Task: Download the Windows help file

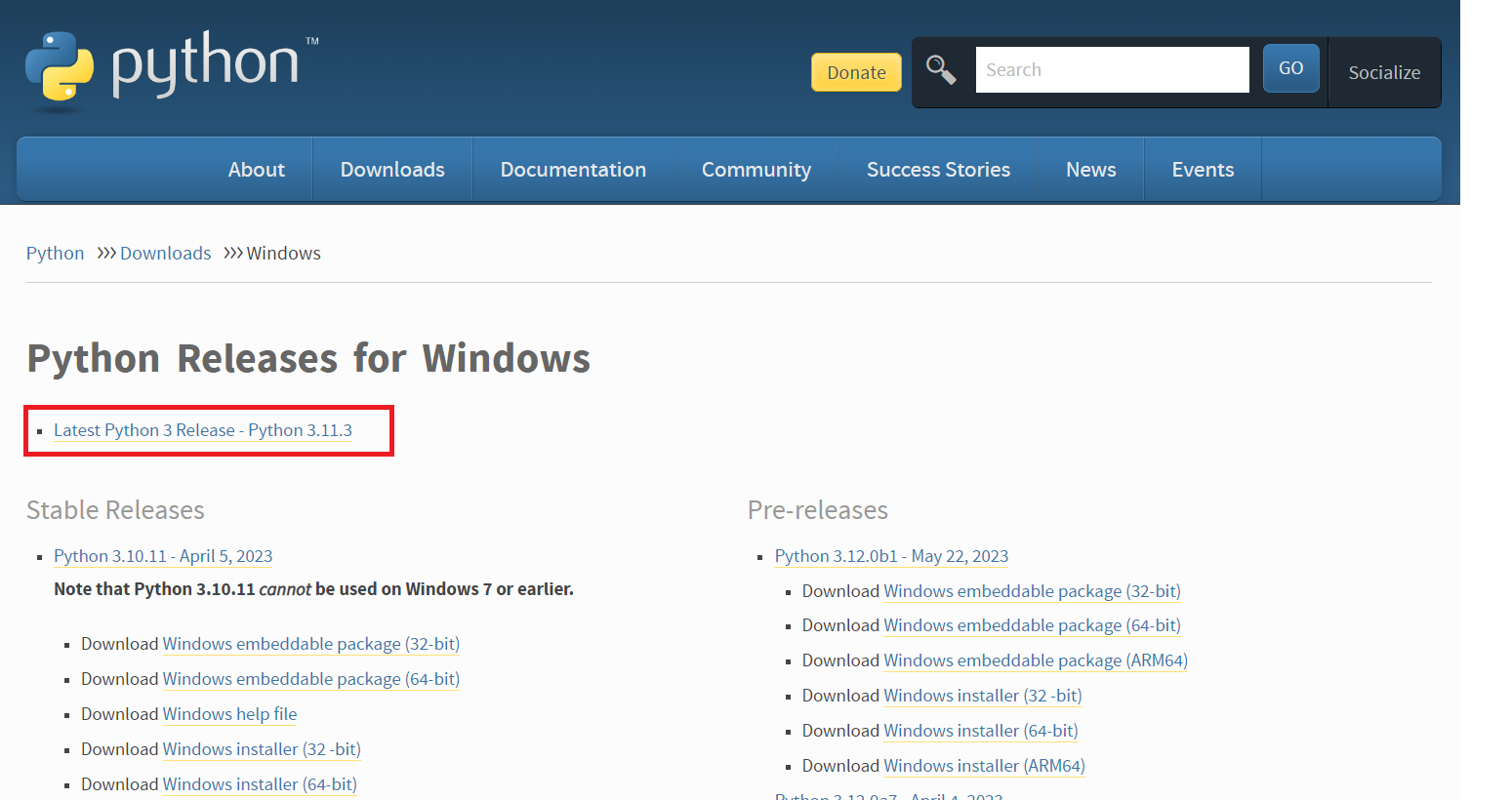Action: pyautogui.click(x=229, y=714)
